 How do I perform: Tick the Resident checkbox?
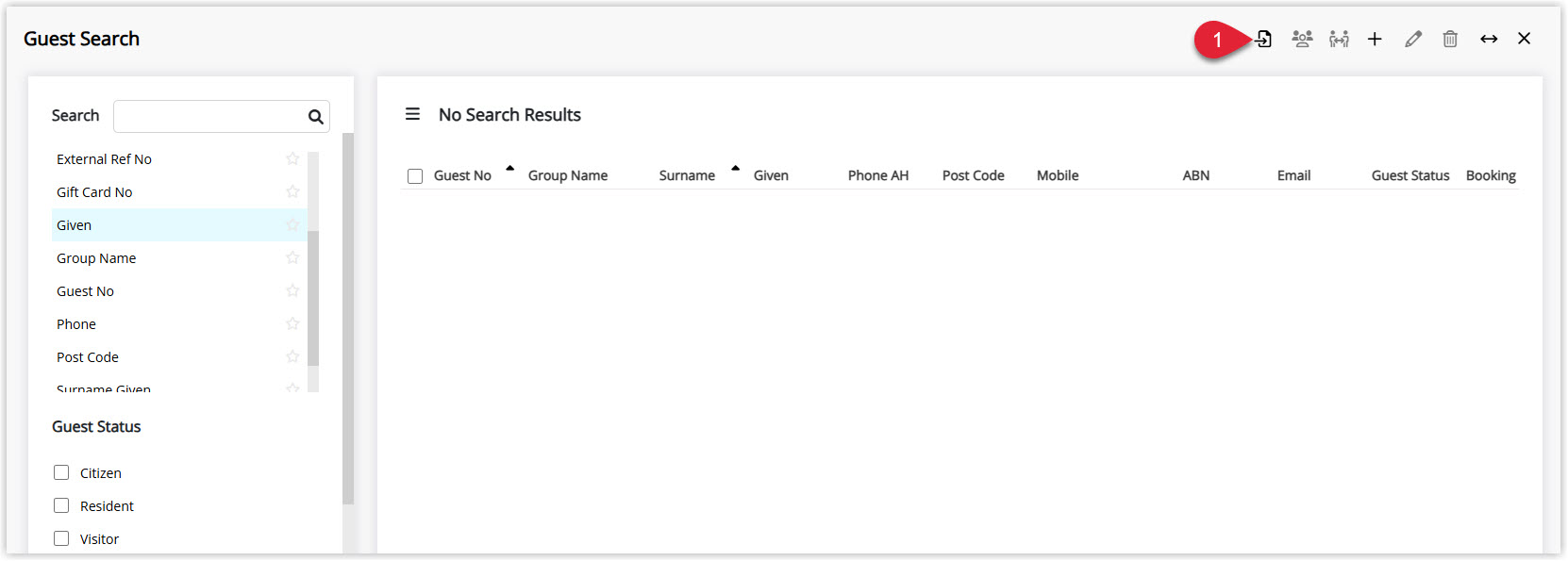point(61,505)
